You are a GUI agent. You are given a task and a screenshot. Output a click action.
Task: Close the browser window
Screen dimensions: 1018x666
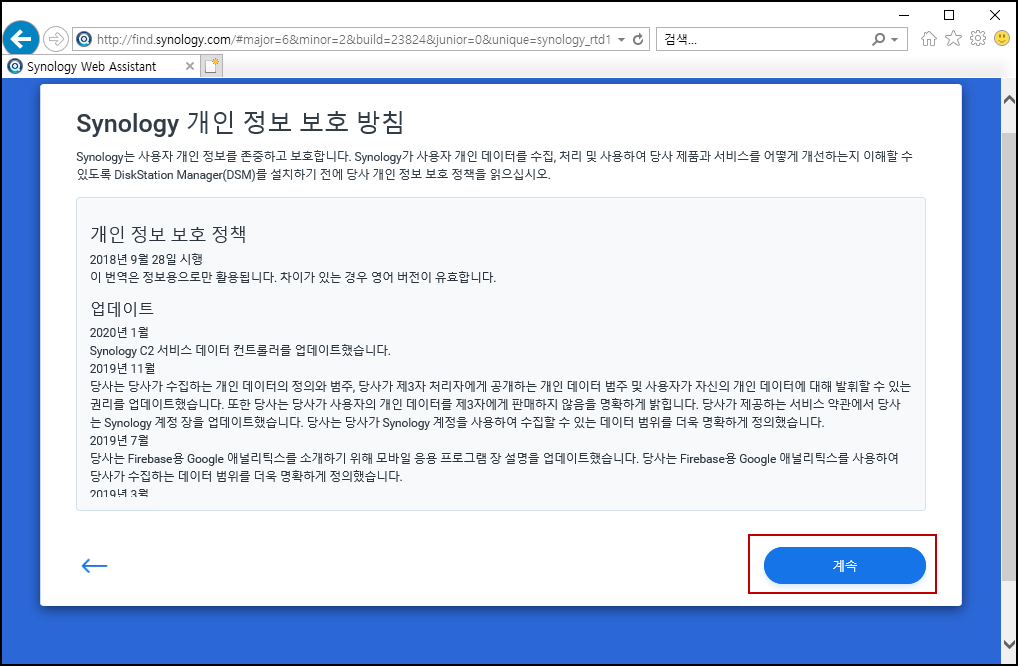click(x=995, y=14)
